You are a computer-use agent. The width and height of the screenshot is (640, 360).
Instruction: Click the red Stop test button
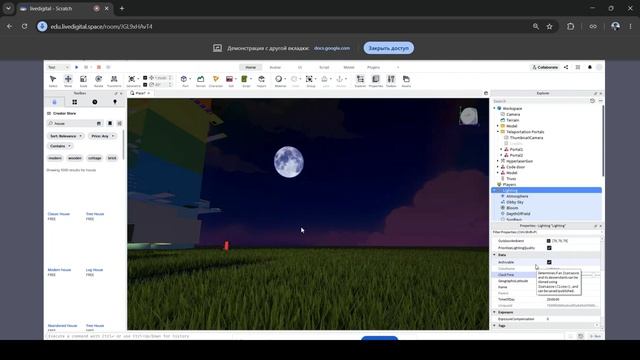click(x=99, y=67)
